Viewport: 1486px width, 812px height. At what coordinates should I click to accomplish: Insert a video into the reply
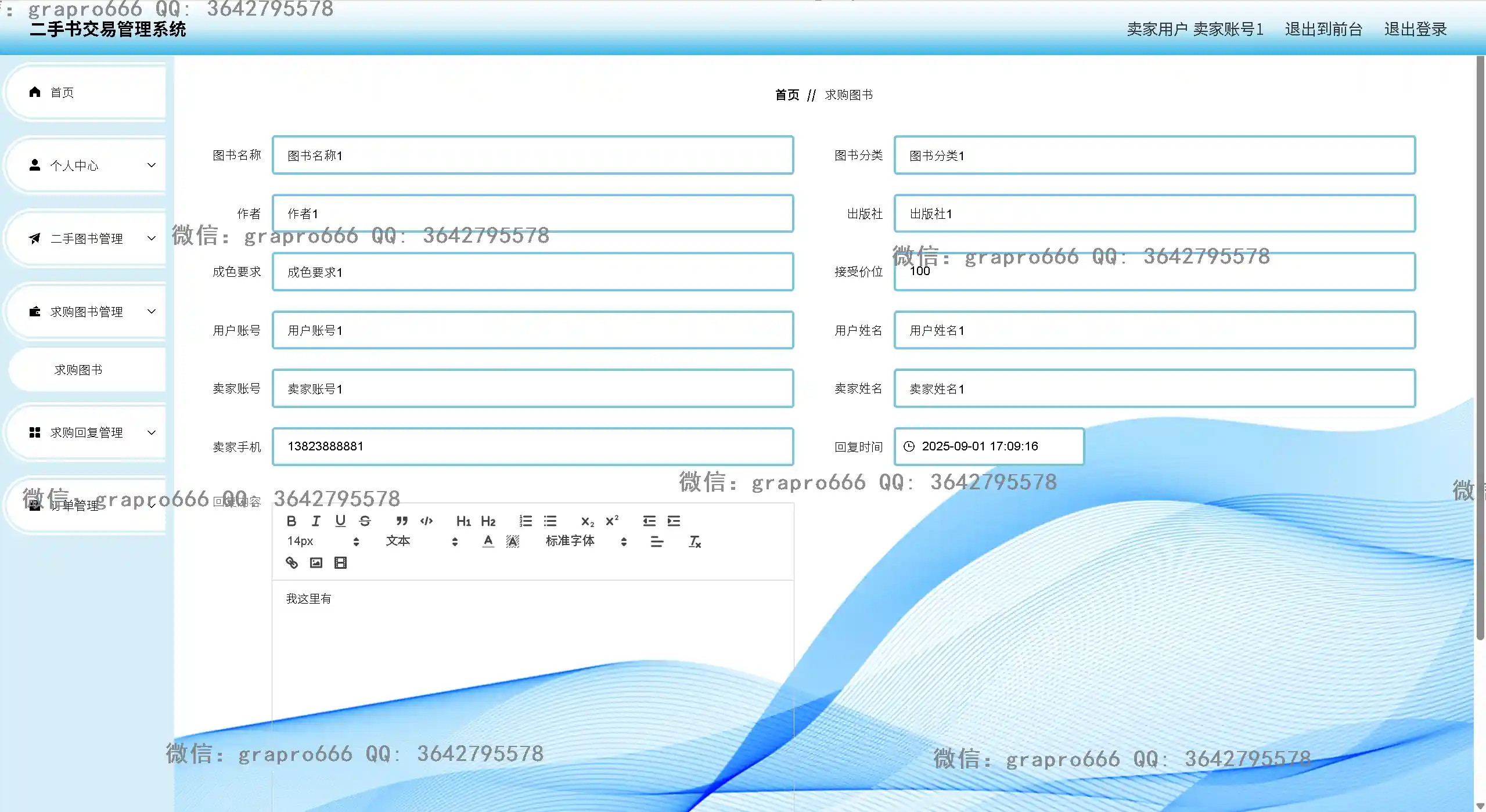(x=340, y=562)
